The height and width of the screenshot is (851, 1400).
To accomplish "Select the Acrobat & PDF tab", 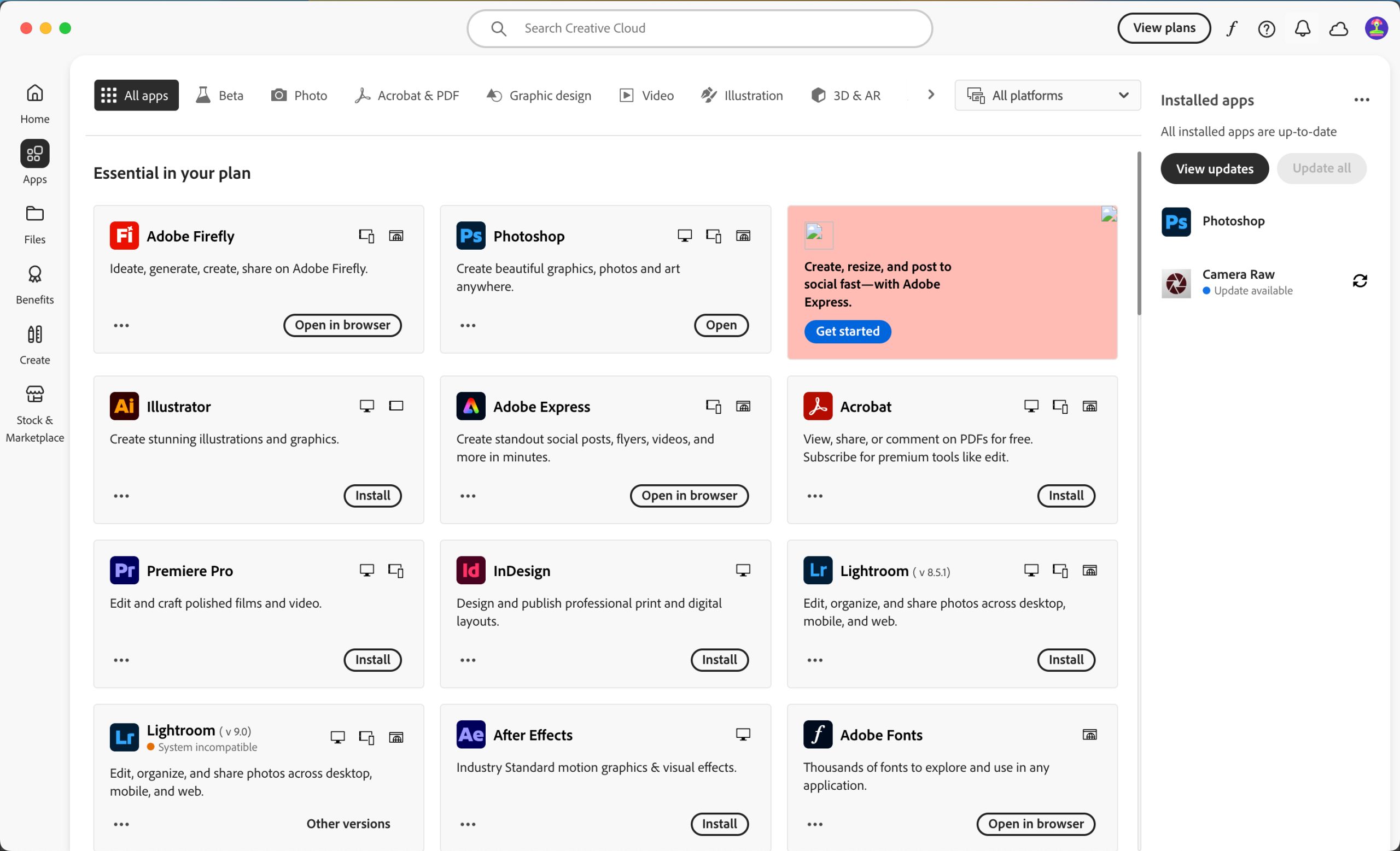I will coord(407,96).
